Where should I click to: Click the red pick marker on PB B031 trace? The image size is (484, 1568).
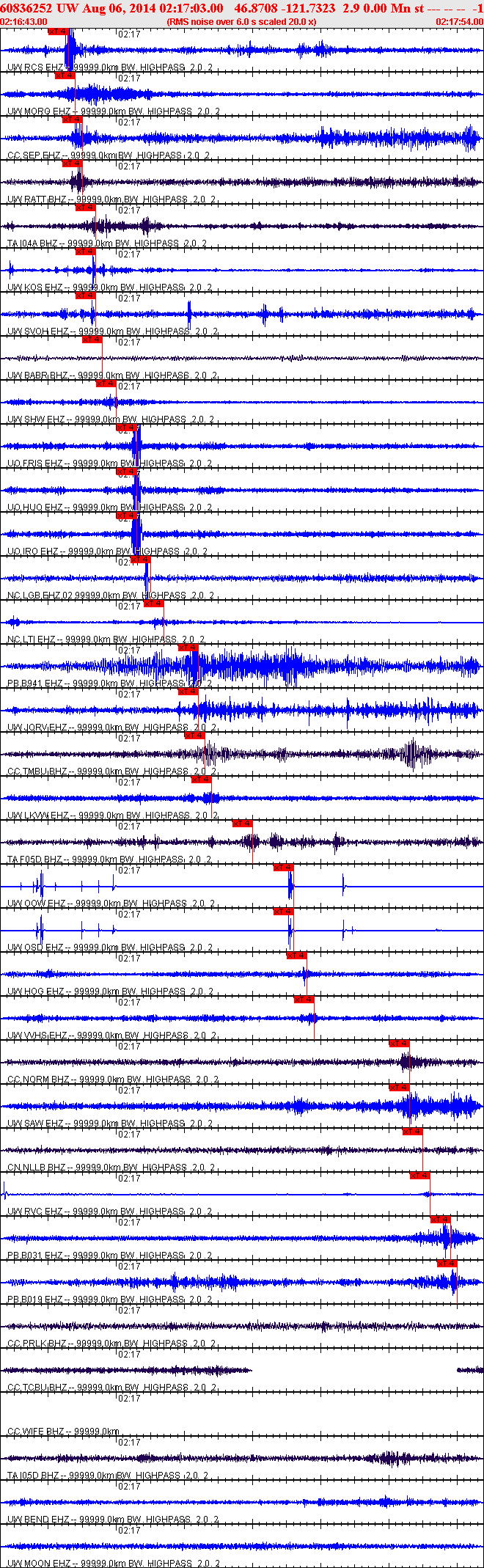(440, 1219)
